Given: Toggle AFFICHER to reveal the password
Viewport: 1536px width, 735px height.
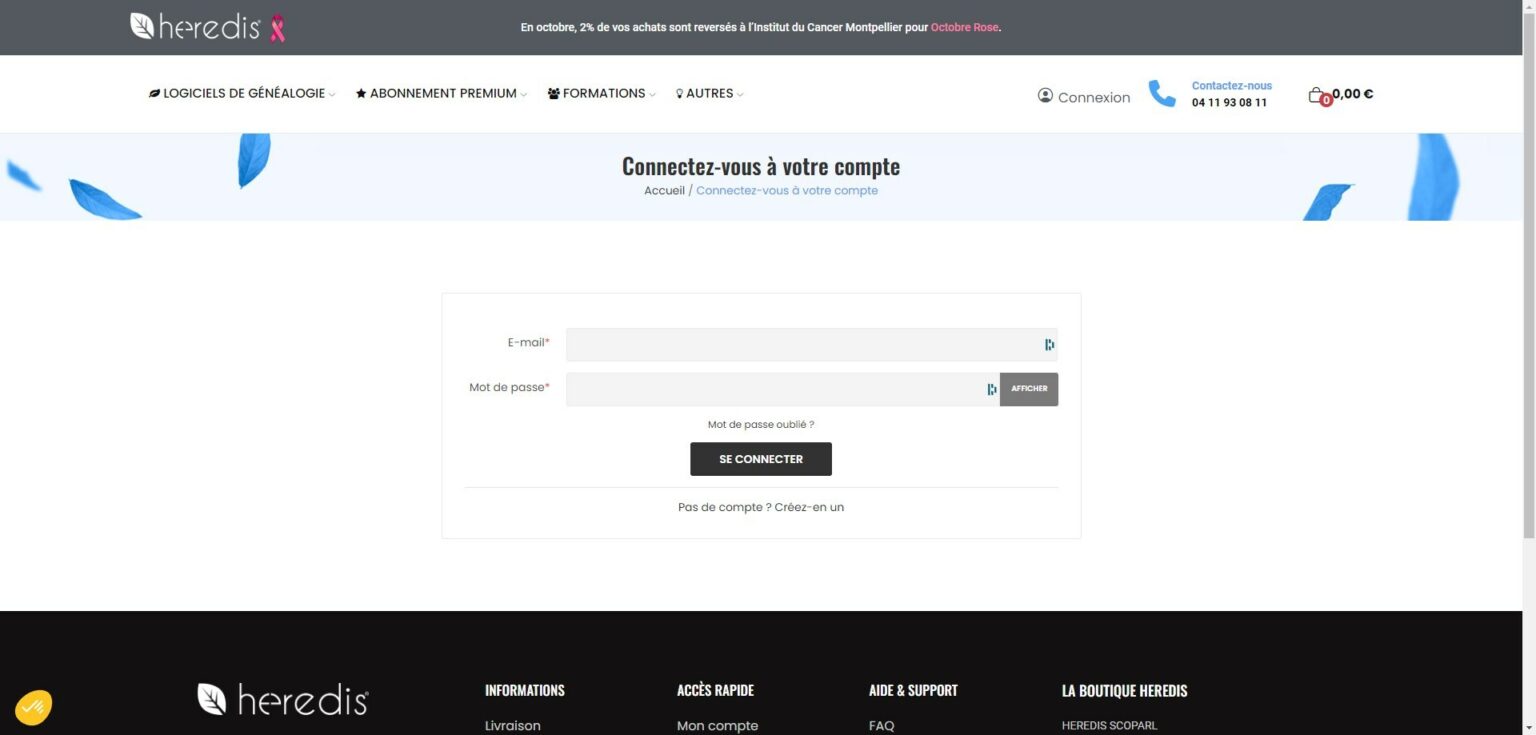Looking at the screenshot, I should (x=1029, y=389).
